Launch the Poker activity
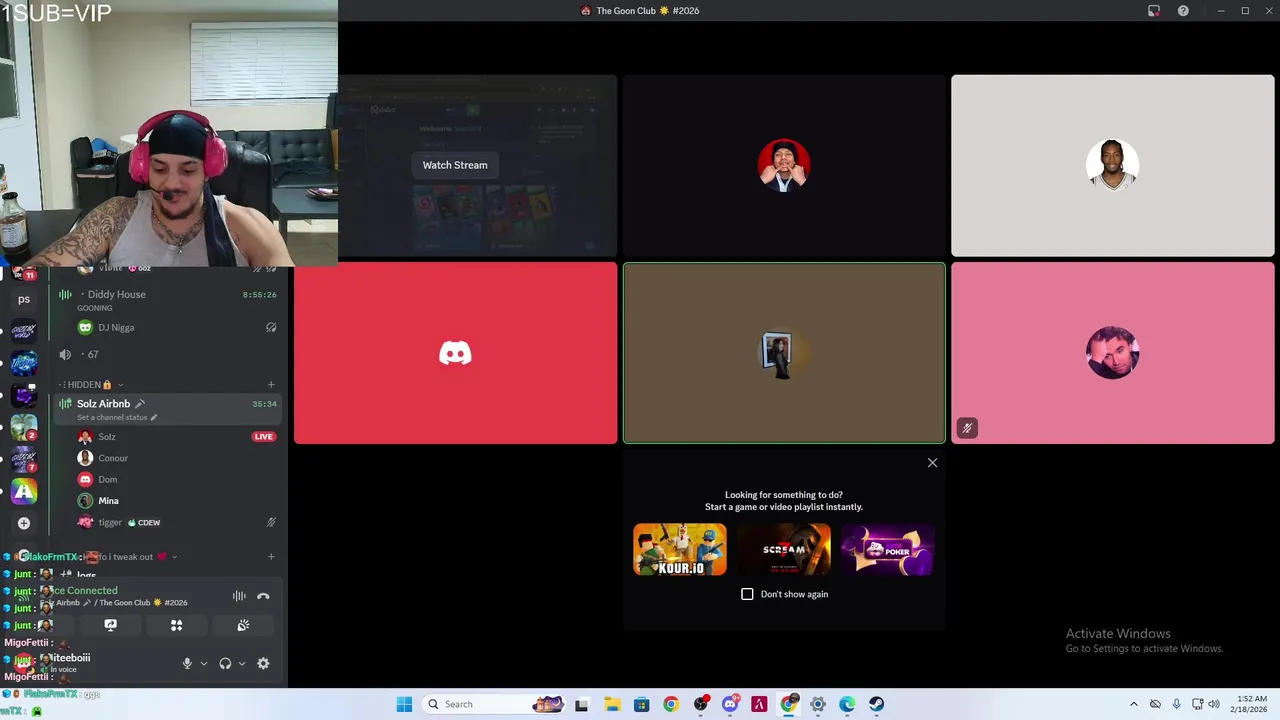The height and width of the screenshot is (720, 1280). pos(887,549)
